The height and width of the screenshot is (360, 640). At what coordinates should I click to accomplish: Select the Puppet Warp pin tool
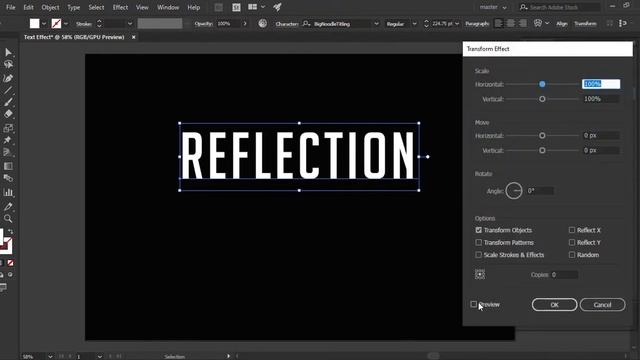(8, 140)
